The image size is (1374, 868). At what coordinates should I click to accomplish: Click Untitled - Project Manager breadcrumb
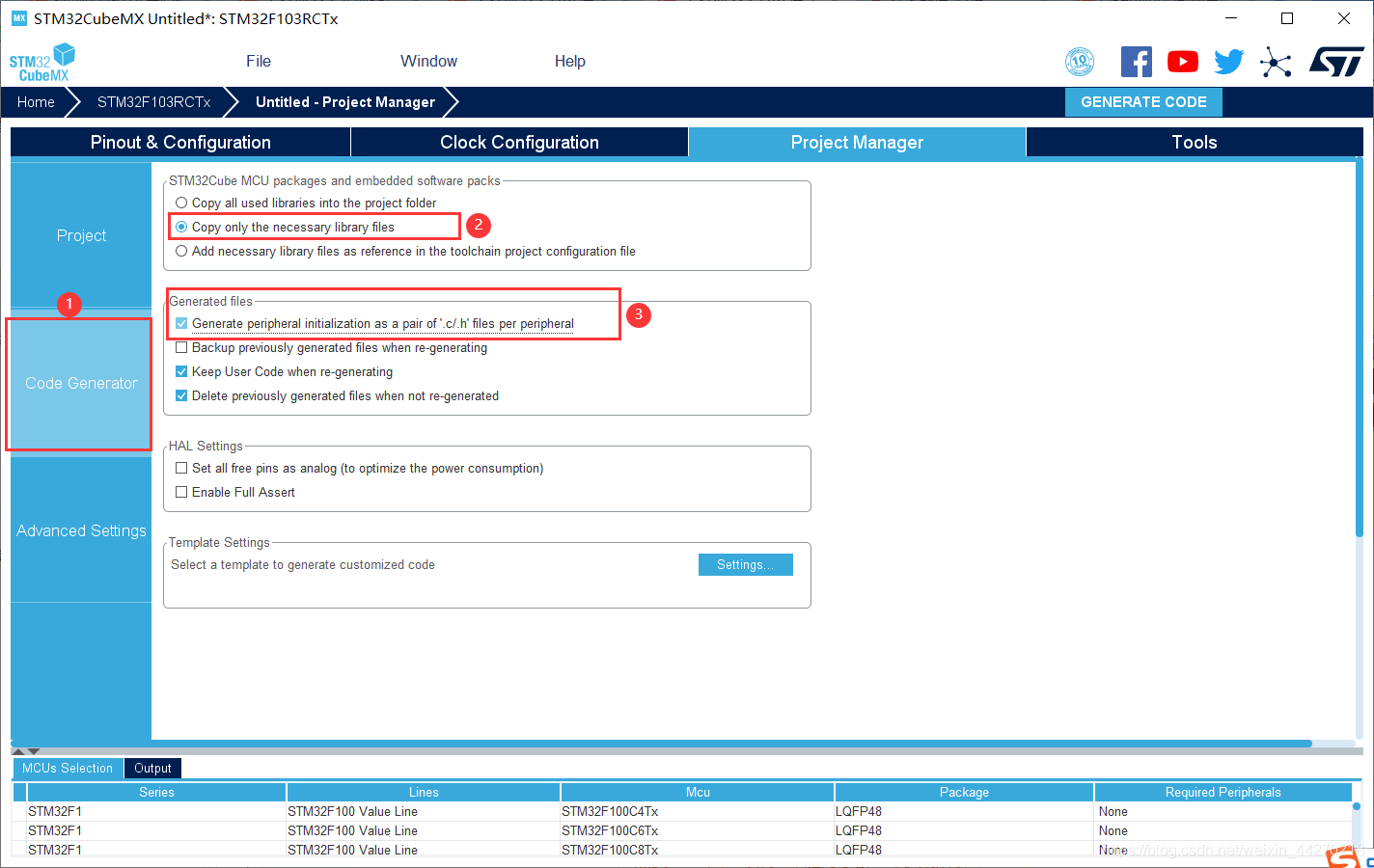pyautogui.click(x=345, y=102)
